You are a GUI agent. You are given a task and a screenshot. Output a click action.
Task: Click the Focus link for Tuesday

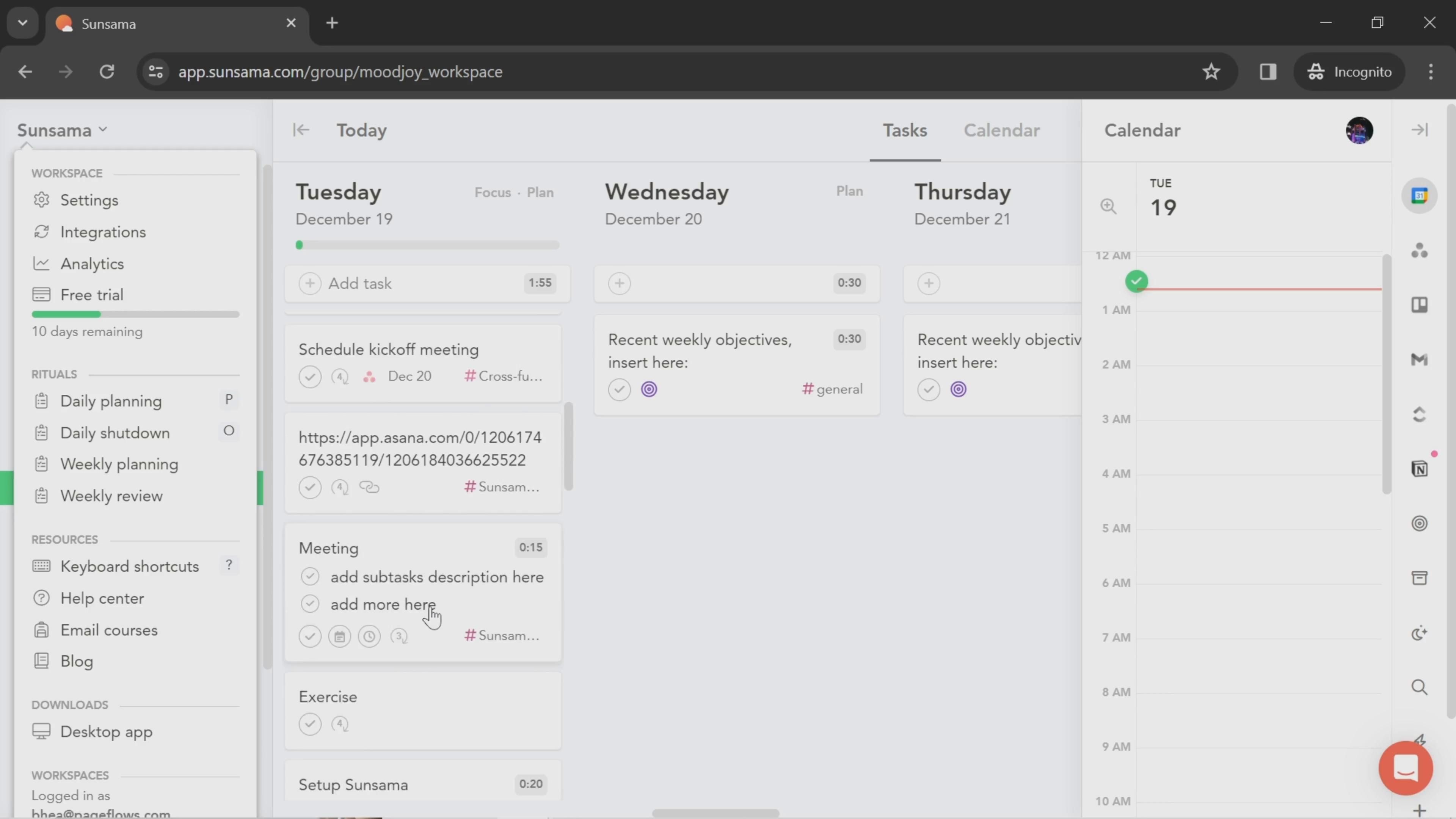tap(492, 193)
